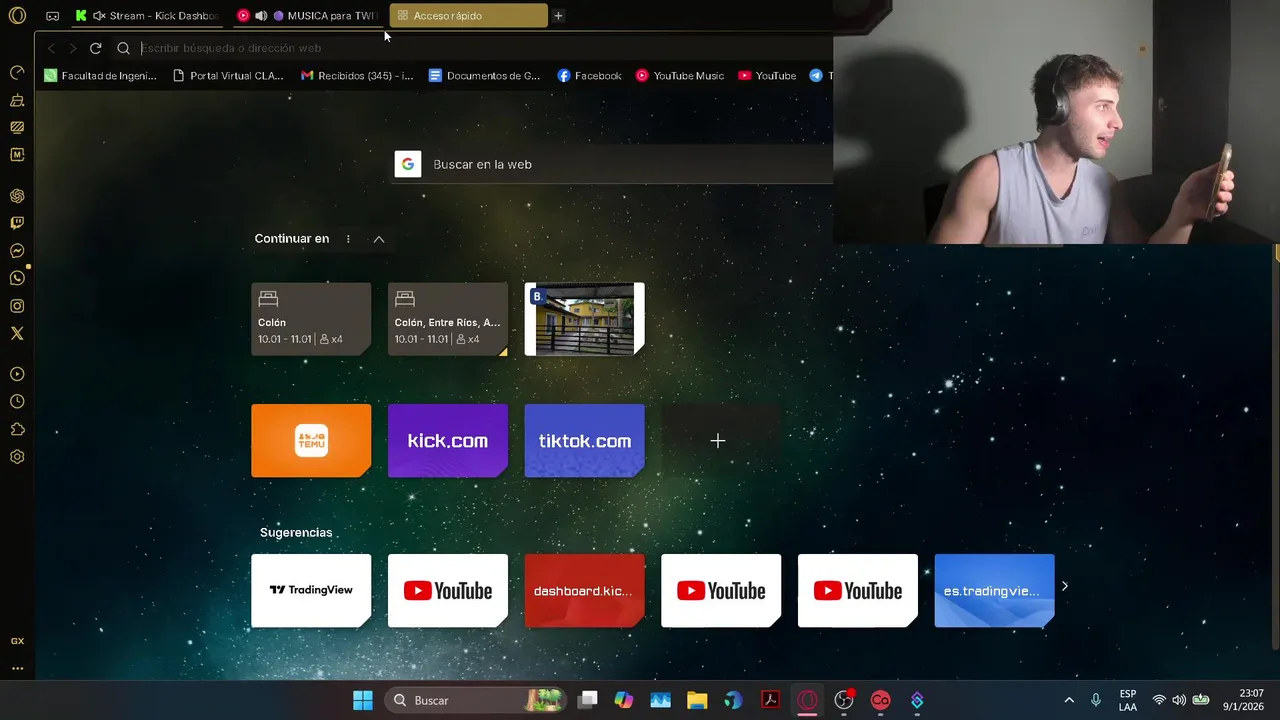Reload the current page
The width and height of the screenshot is (1280, 720).
[95, 48]
